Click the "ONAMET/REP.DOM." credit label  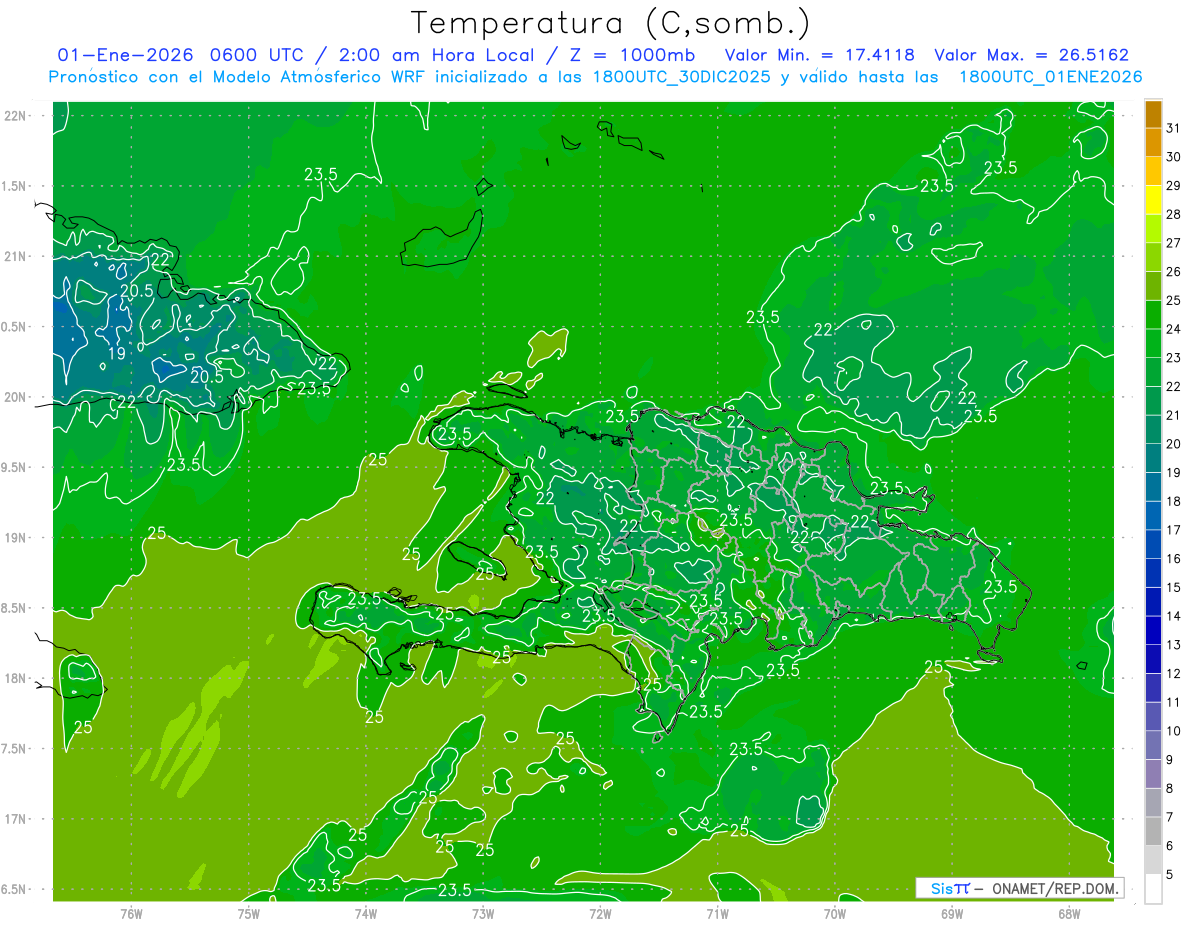pyautogui.click(x=1056, y=889)
